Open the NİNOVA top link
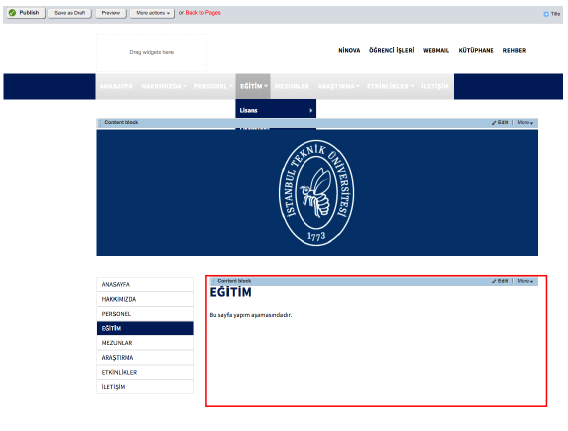568x431 pixels. 349,50
